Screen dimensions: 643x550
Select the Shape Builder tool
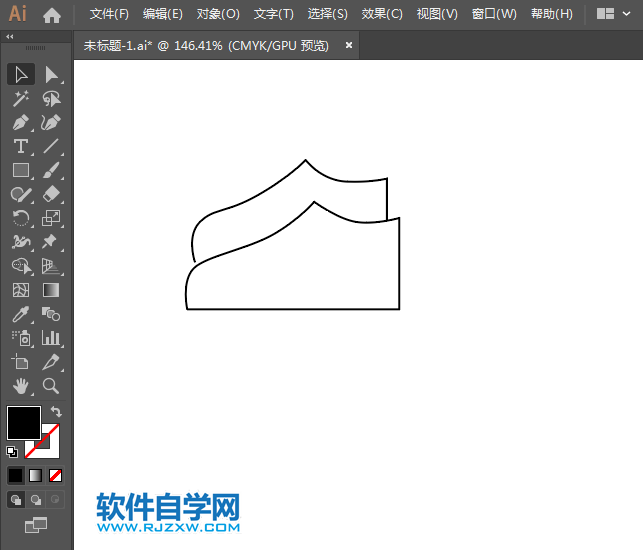pyautogui.click(x=21, y=266)
